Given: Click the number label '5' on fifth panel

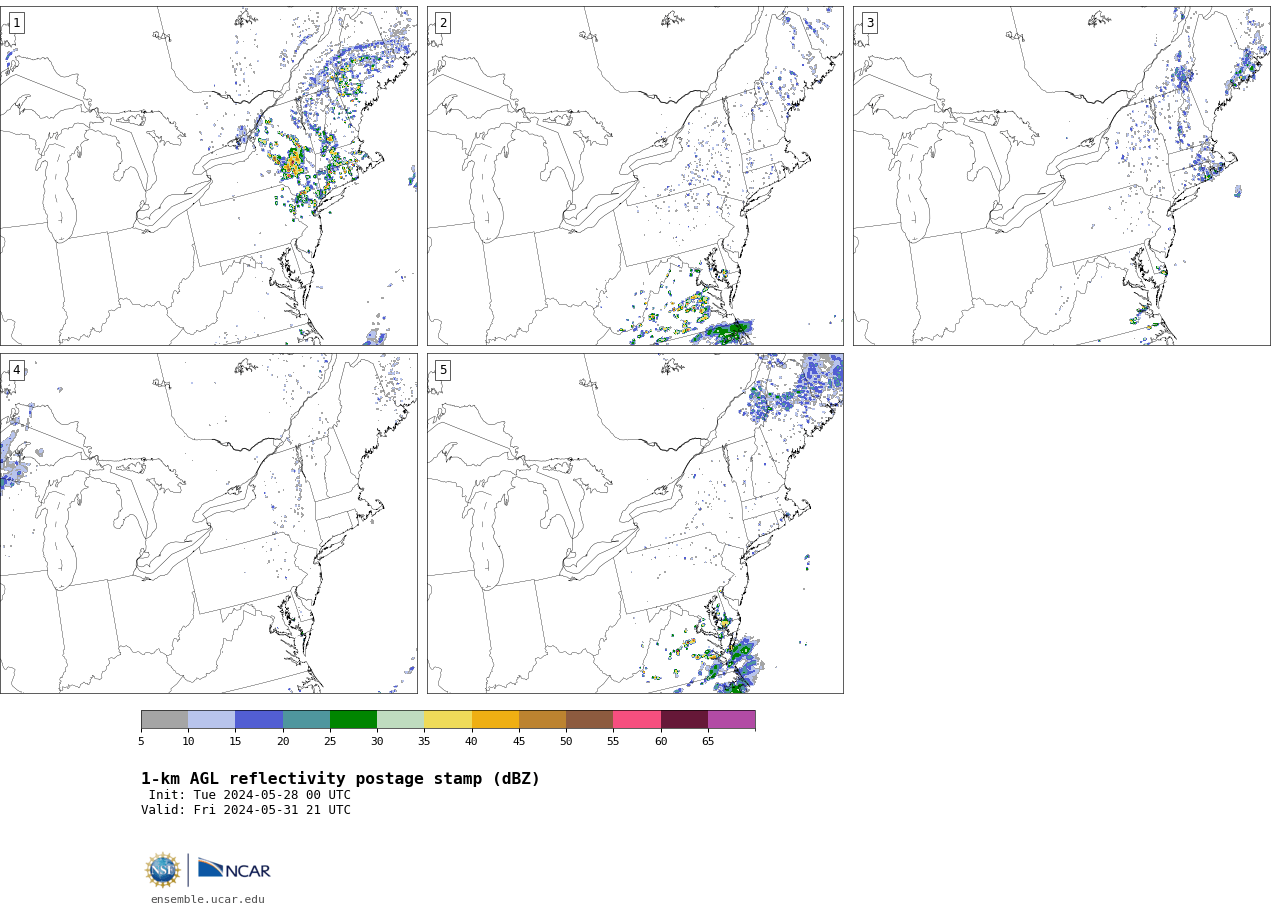Looking at the screenshot, I should point(443,370).
